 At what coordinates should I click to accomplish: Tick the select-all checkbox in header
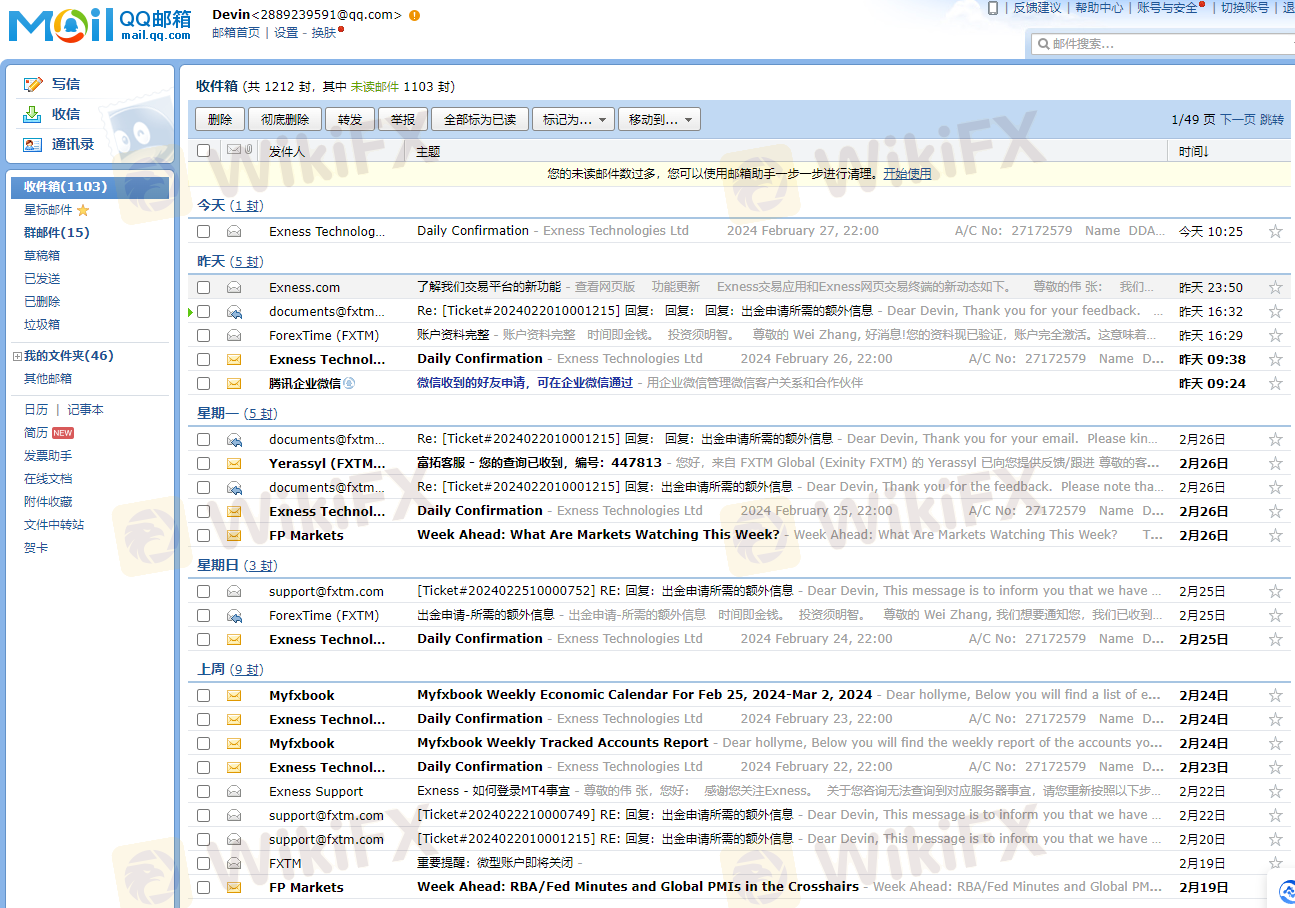point(204,151)
